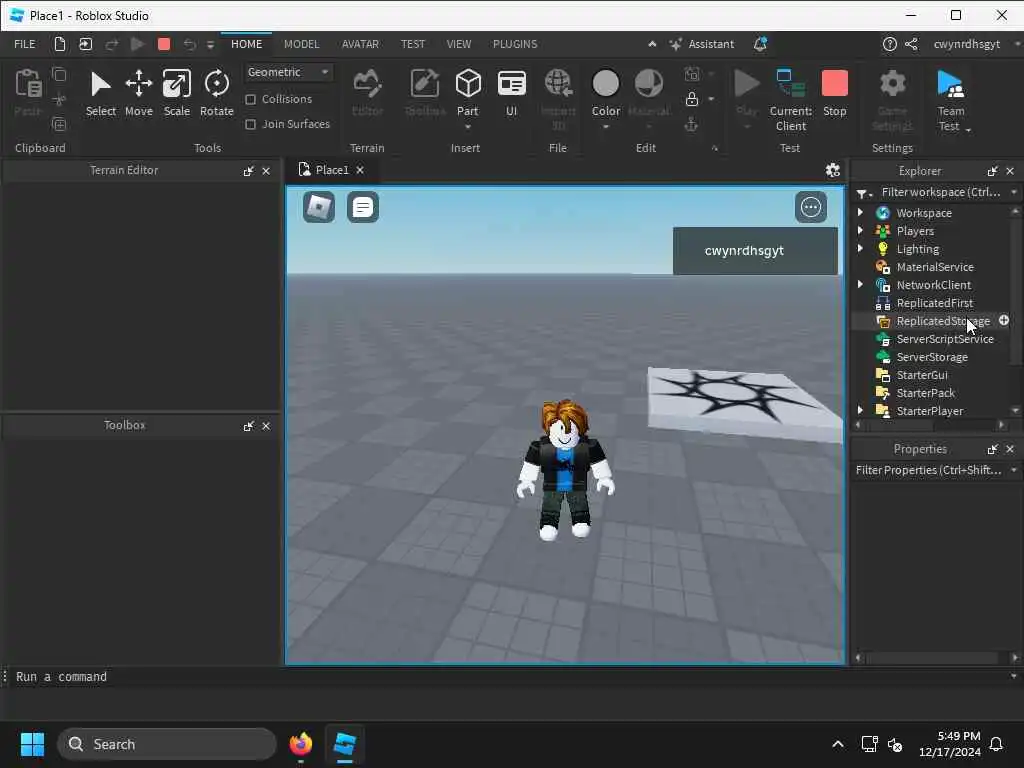Image resolution: width=1024 pixels, height=768 pixels.
Task: Open the Roblox menu icon in viewport
Action: 319,207
